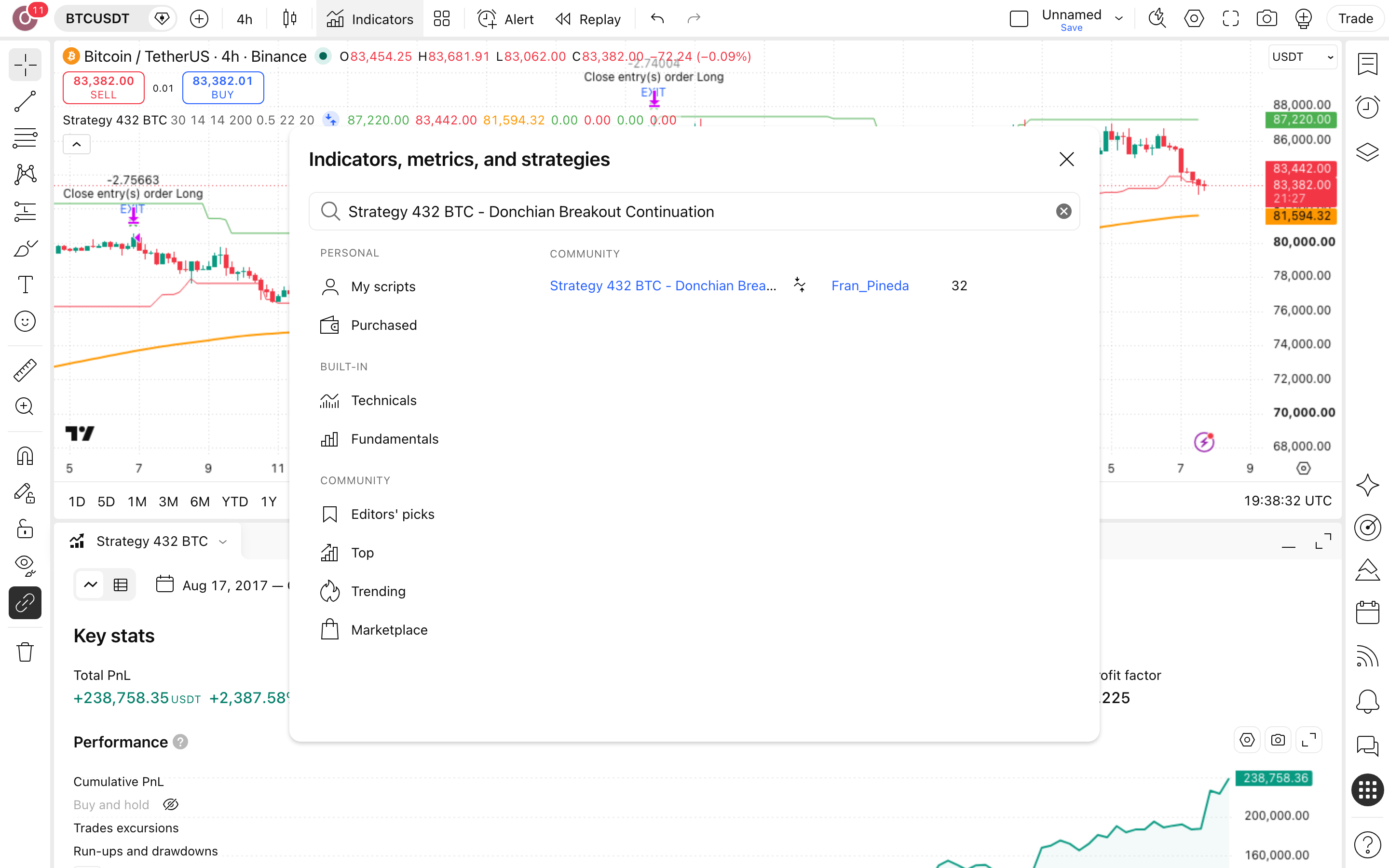Image resolution: width=1389 pixels, height=868 pixels.
Task: Open the economic calendar icon
Action: click(1367, 612)
